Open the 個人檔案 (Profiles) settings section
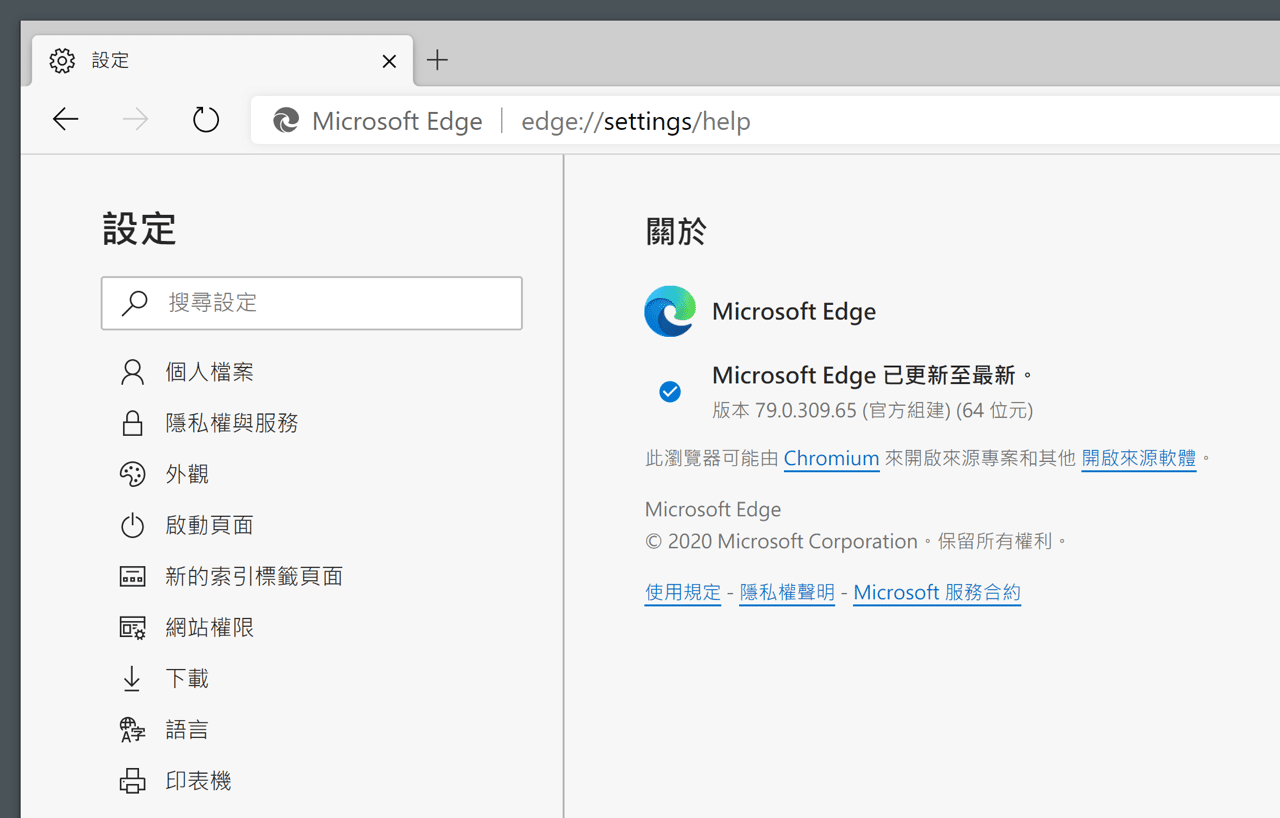The height and width of the screenshot is (818, 1280). (211, 371)
